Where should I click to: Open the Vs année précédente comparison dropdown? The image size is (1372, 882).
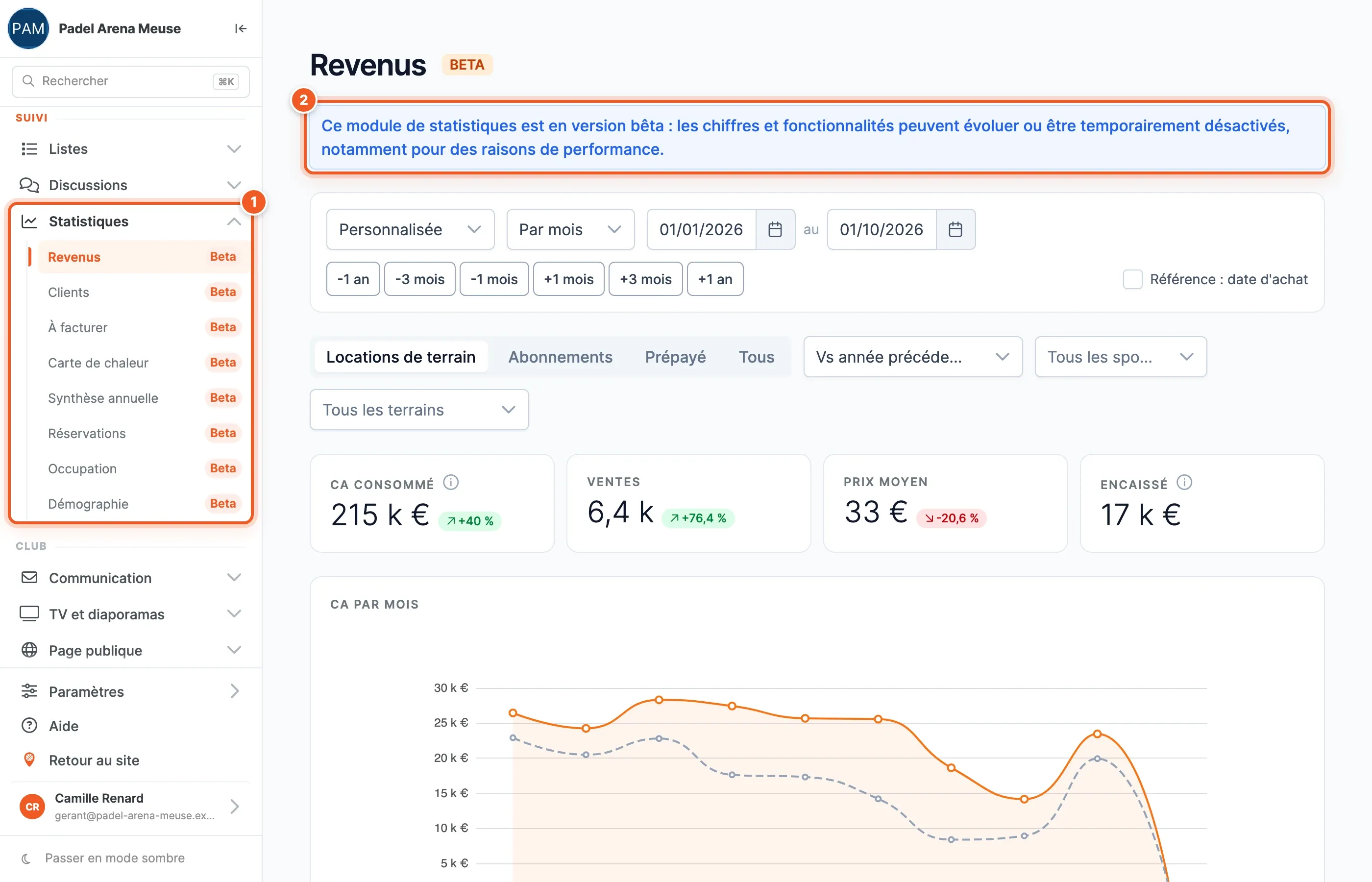(913, 357)
